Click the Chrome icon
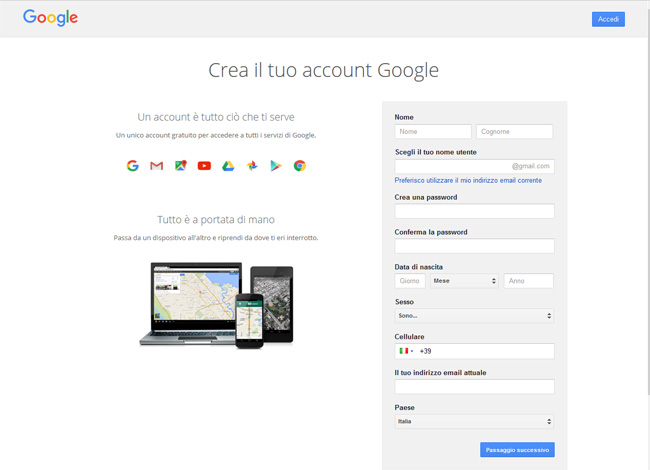 click(x=300, y=166)
